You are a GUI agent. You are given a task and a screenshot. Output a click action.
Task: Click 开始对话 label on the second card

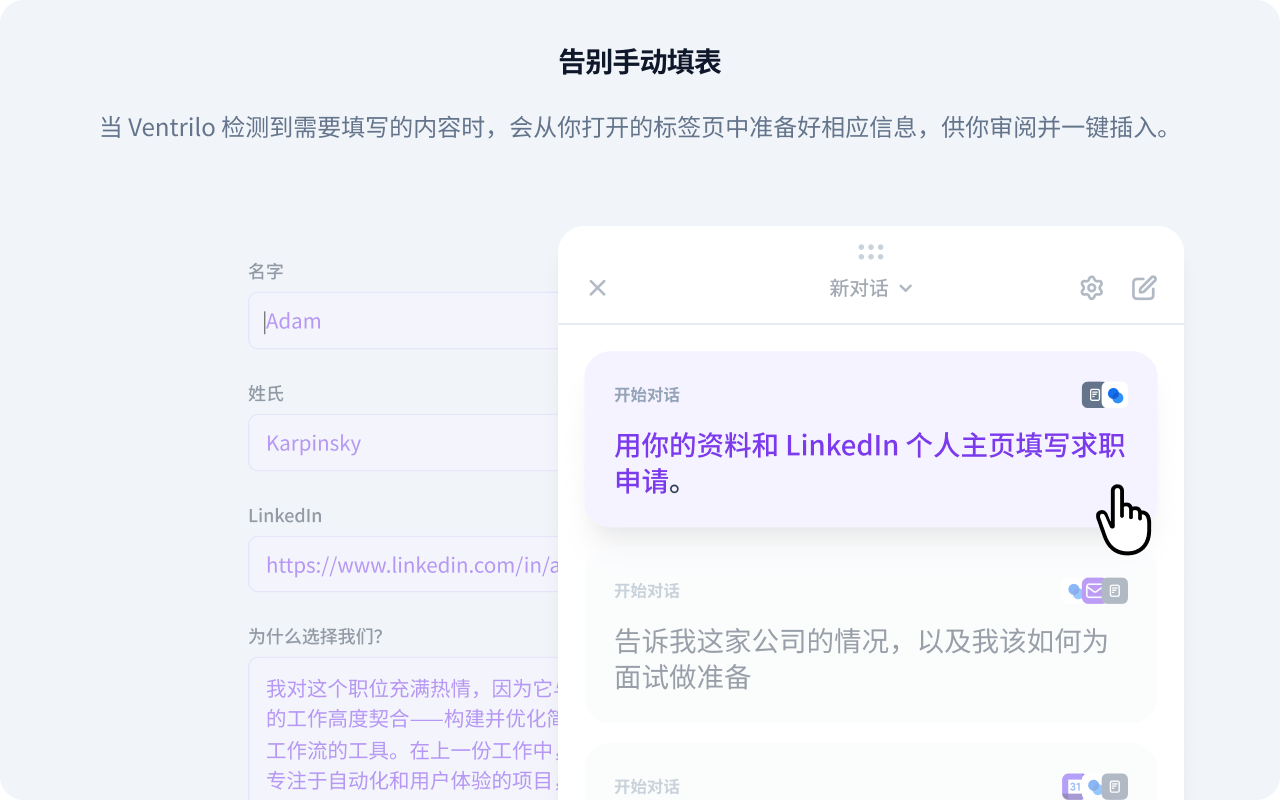[647, 591]
